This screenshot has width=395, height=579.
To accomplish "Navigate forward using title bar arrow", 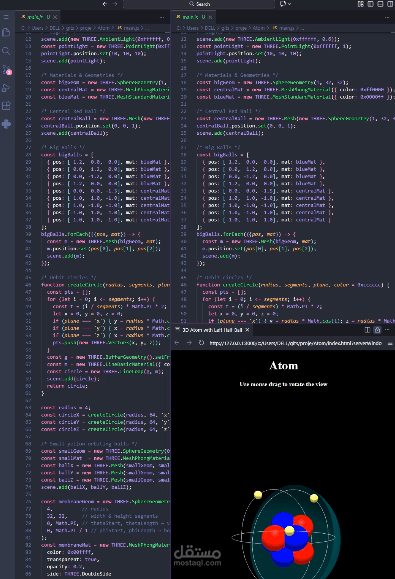I will tap(115, 4).
